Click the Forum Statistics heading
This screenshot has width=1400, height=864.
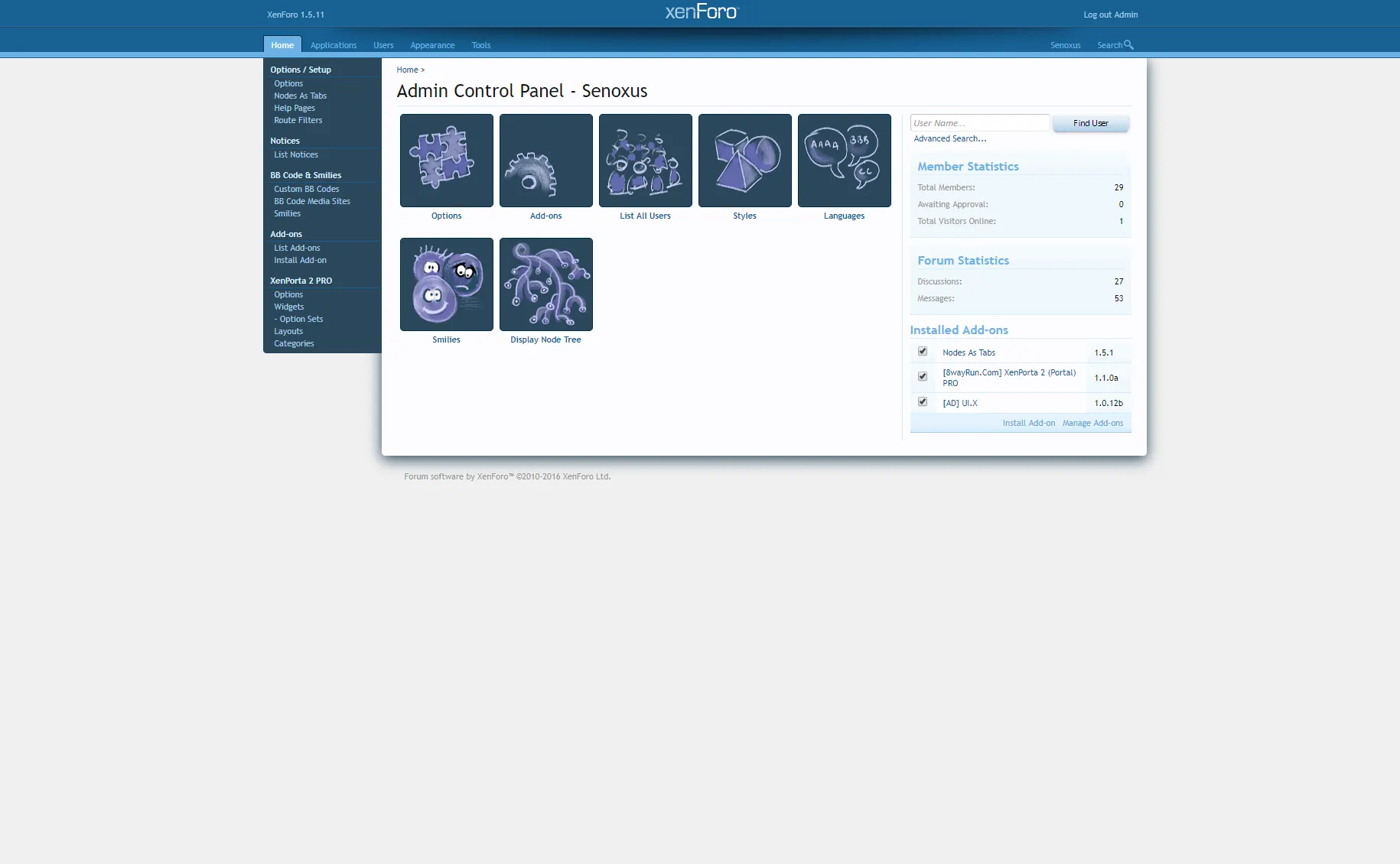pos(963,261)
